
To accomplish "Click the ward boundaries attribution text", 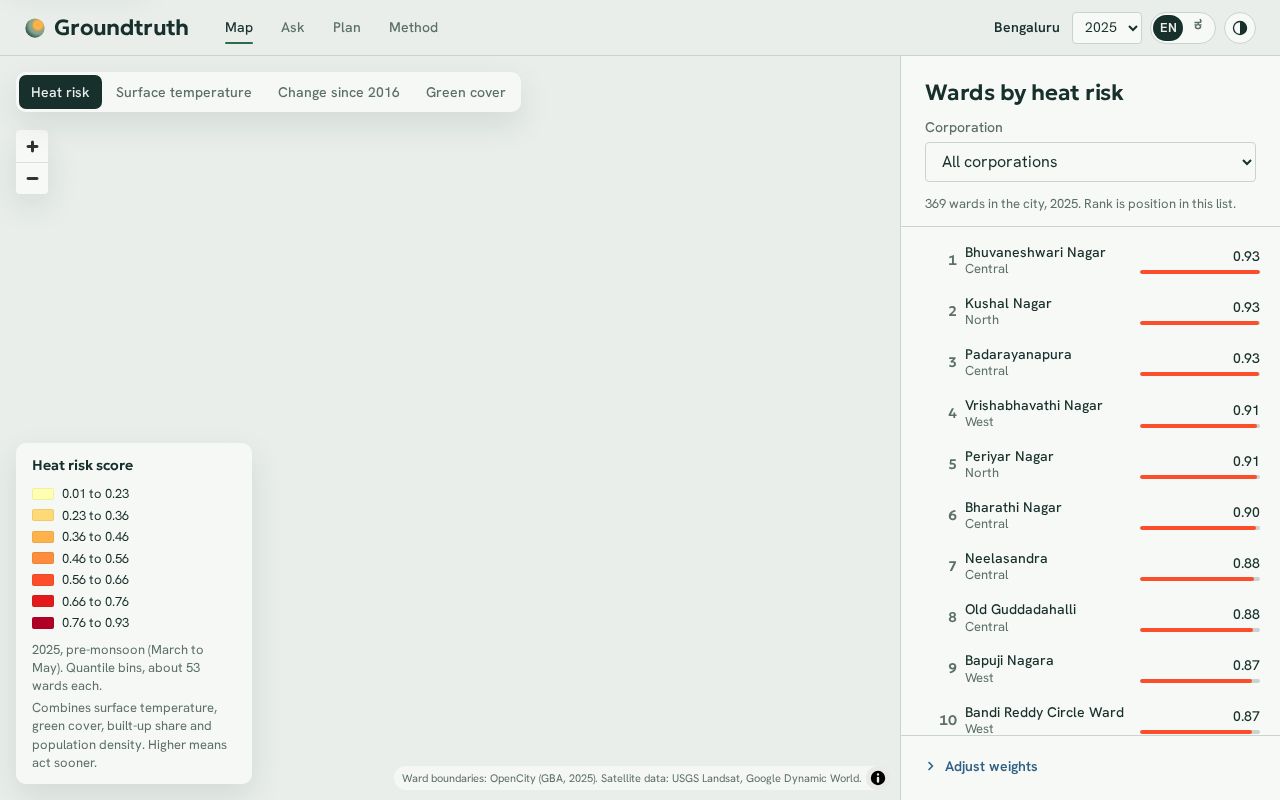I will (631, 778).
